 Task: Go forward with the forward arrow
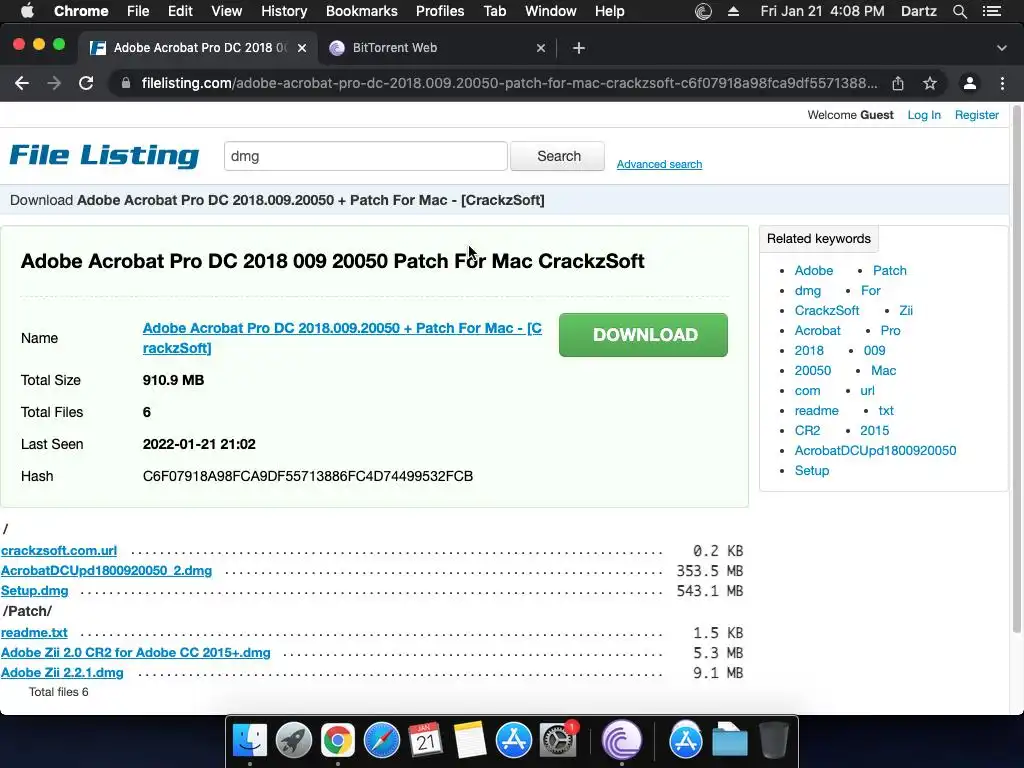(54, 83)
